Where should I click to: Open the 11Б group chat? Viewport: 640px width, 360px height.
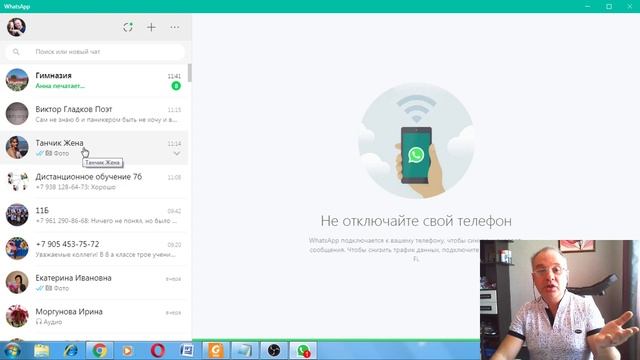coord(94,215)
